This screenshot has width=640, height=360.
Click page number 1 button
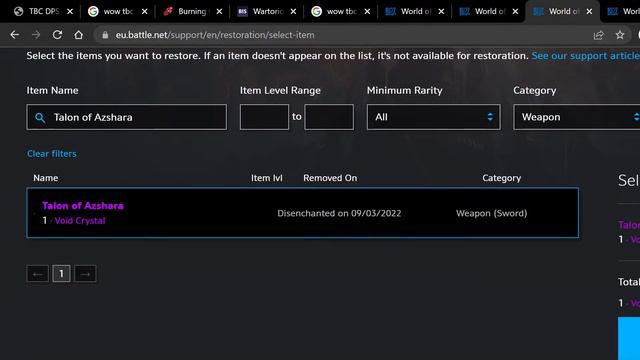(61, 273)
